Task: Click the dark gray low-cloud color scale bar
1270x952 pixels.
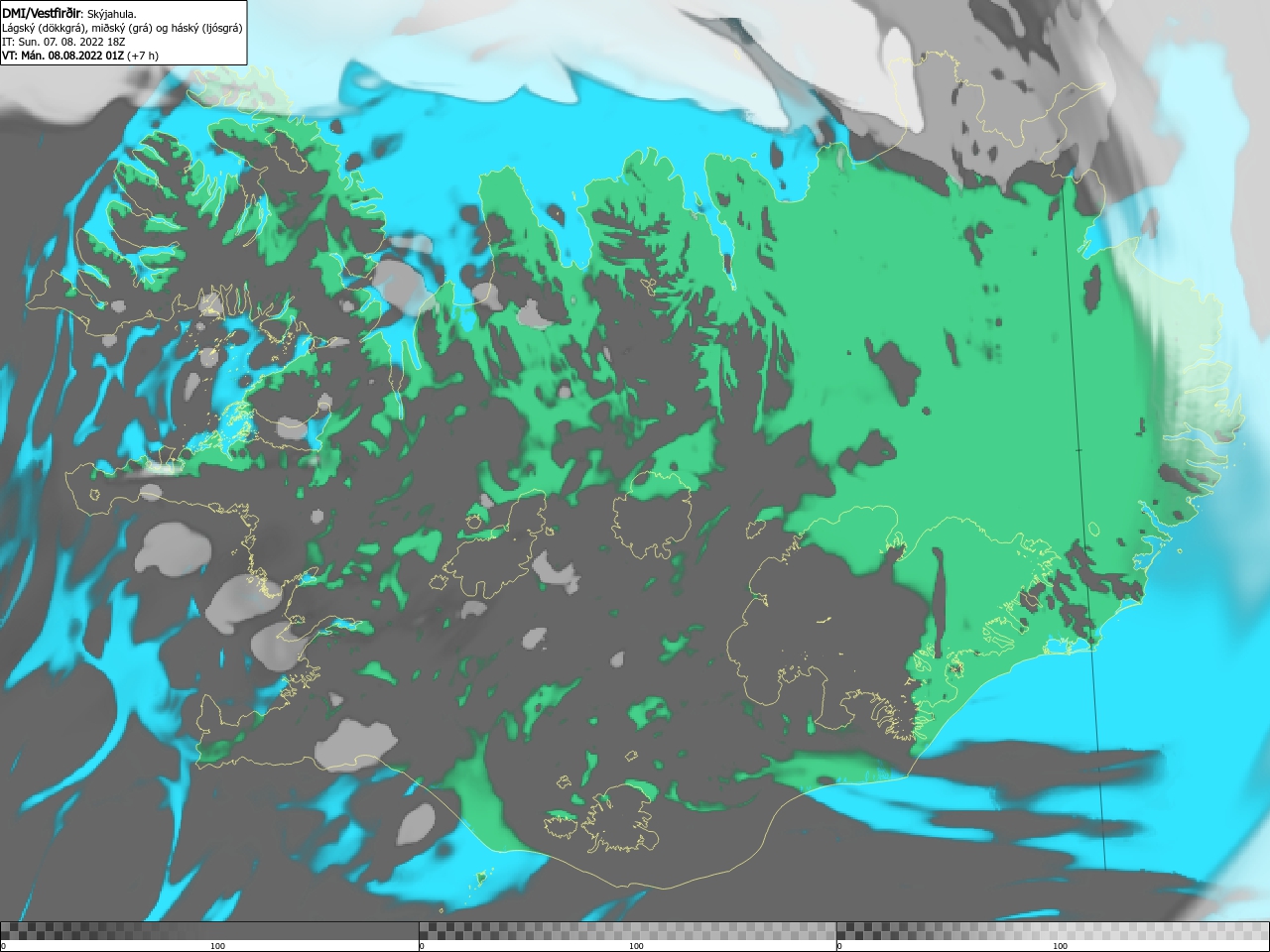Action: point(209,930)
